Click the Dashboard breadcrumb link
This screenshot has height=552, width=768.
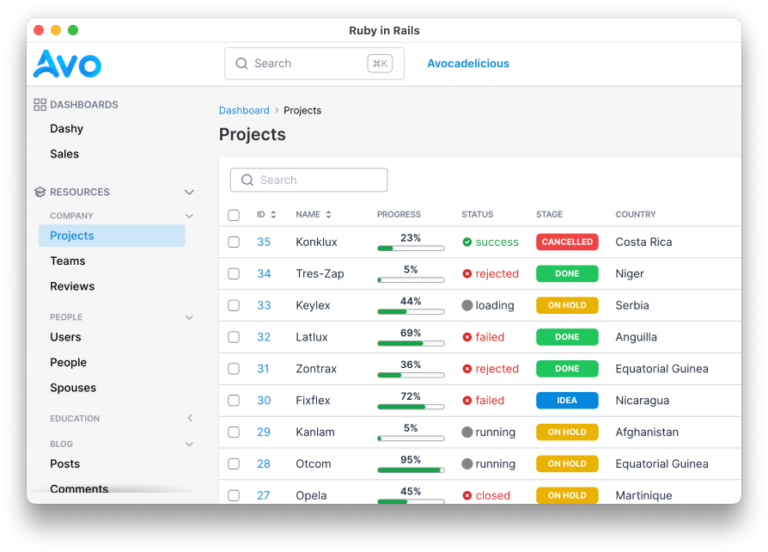(x=244, y=111)
